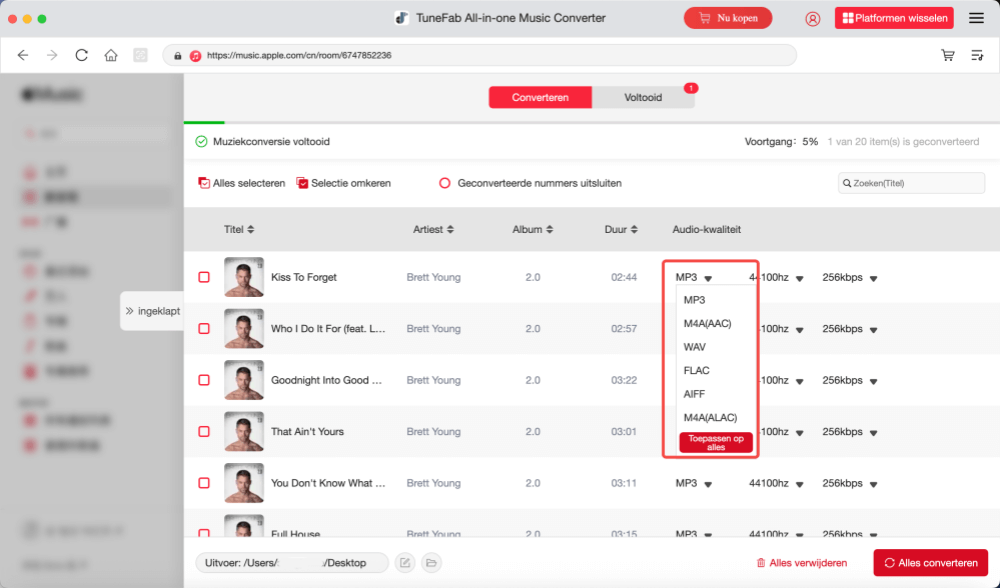This screenshot has height=588, width=1000.
Task: Open the user account icon
Action: (812, 19)
